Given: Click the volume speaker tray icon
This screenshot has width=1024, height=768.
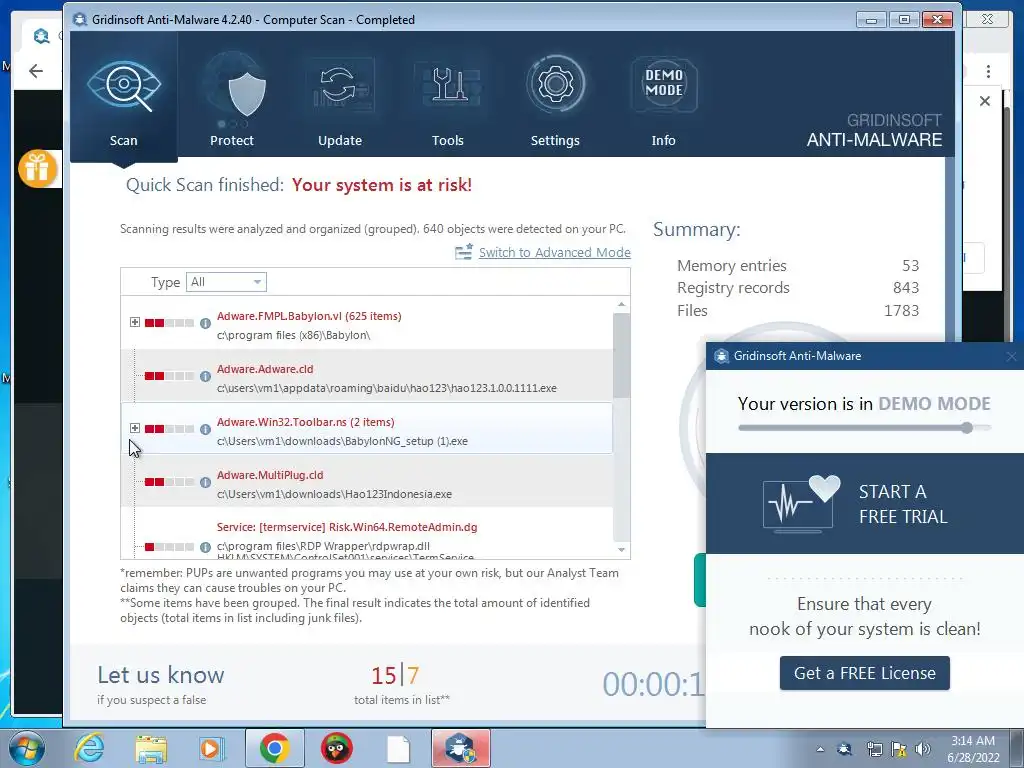Looking at the screenshot, I should tap(923, 749).
